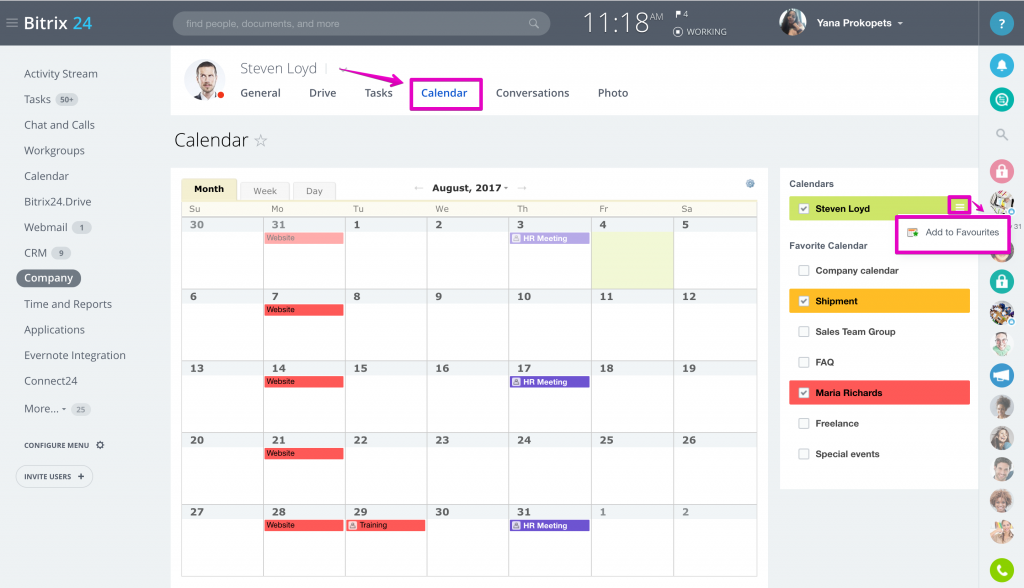
Task: Toggle the hamburger main menu icon
Action: [12, 23]
